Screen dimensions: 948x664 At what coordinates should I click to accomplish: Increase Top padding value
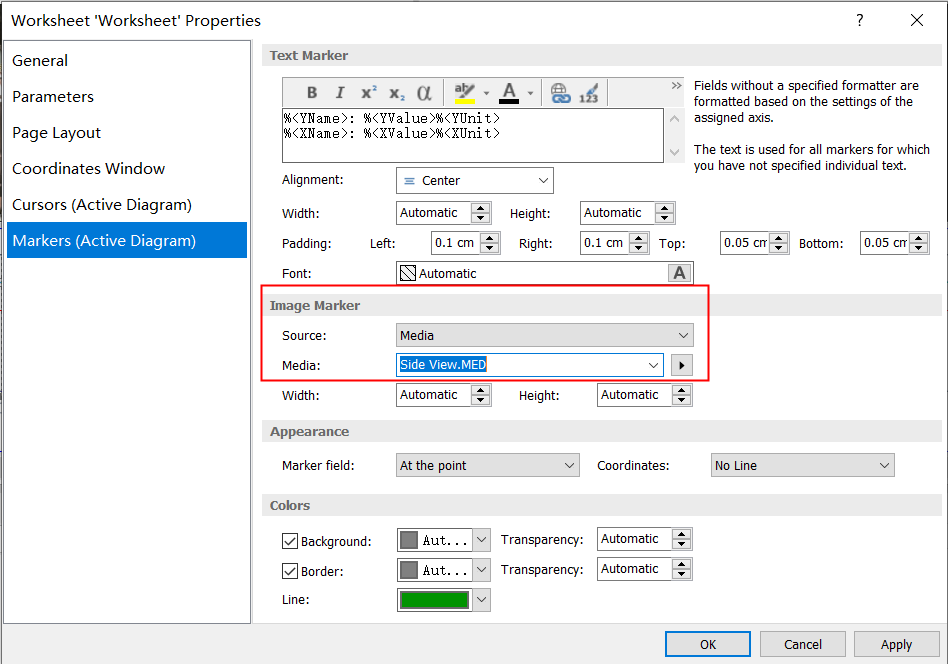click(779, 238)
